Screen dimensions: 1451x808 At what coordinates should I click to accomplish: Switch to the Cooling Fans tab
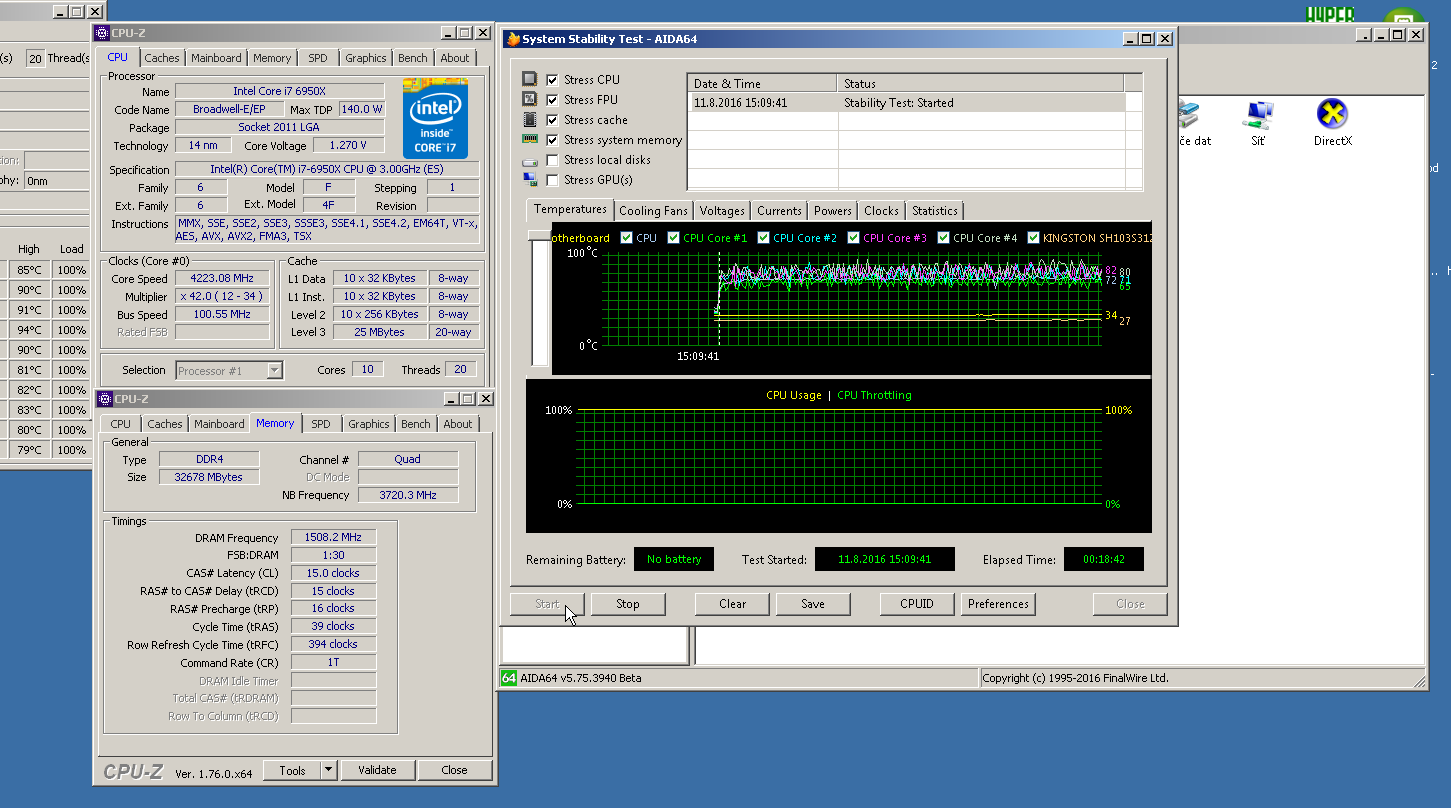click(653, 211)
